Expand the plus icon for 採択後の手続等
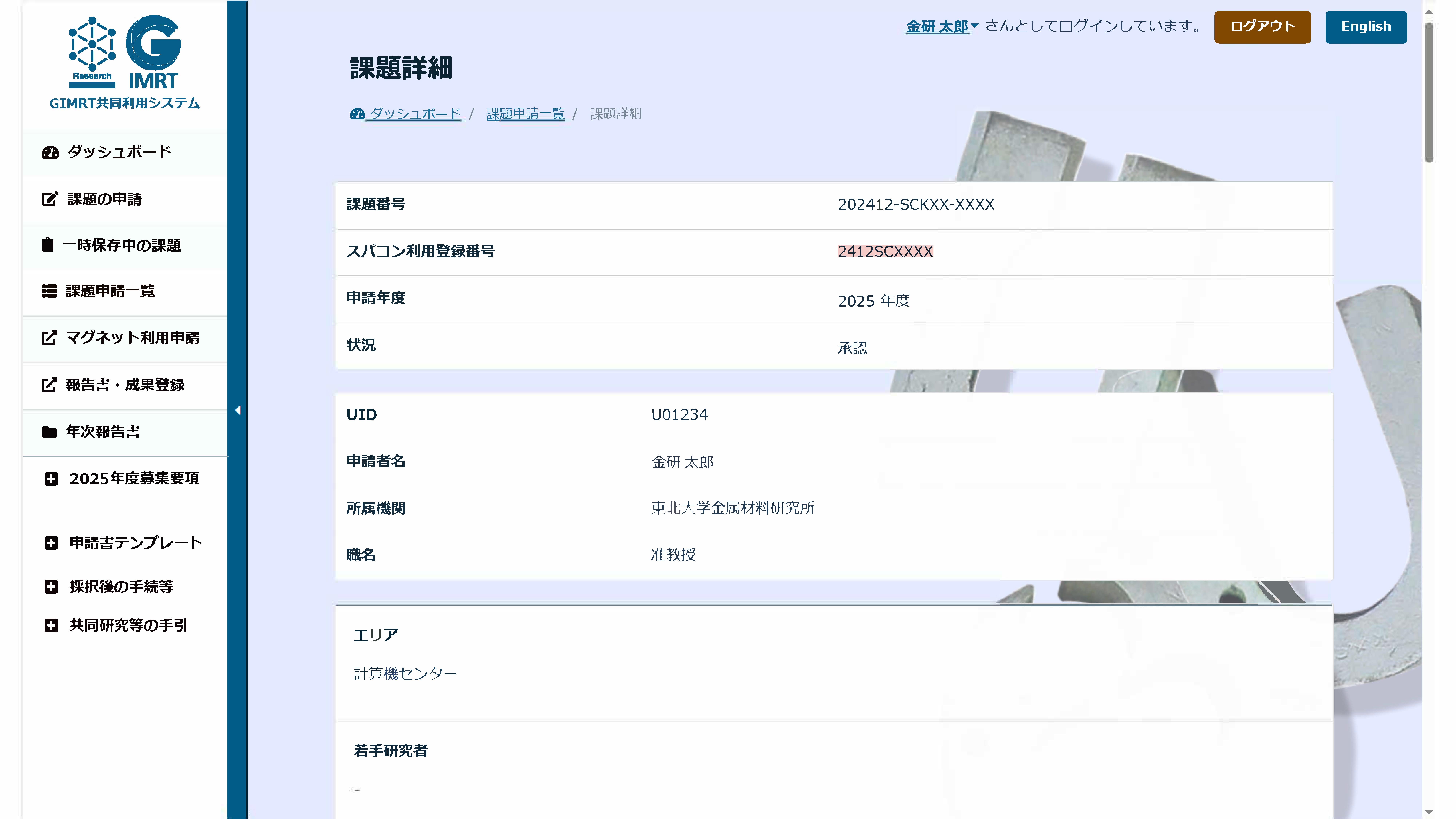1456x819 pixels. 51,587
